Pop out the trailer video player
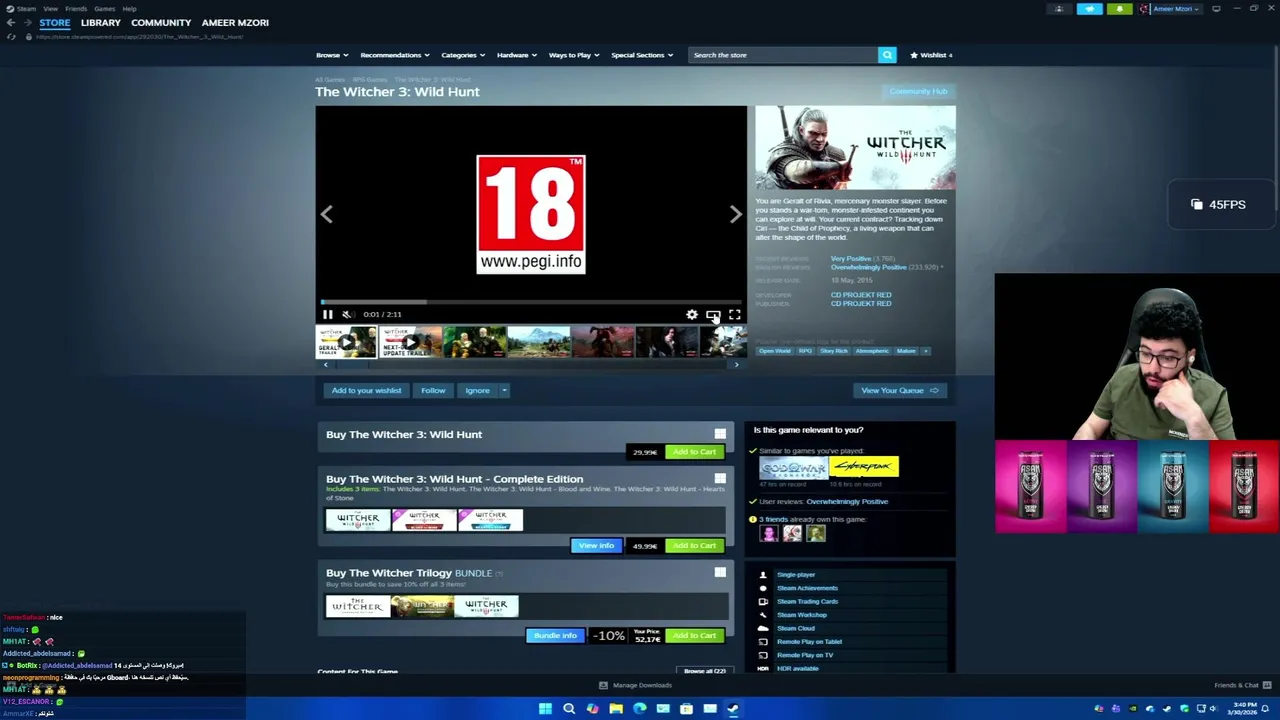1280x720 pixels. [x=713, y=315]
